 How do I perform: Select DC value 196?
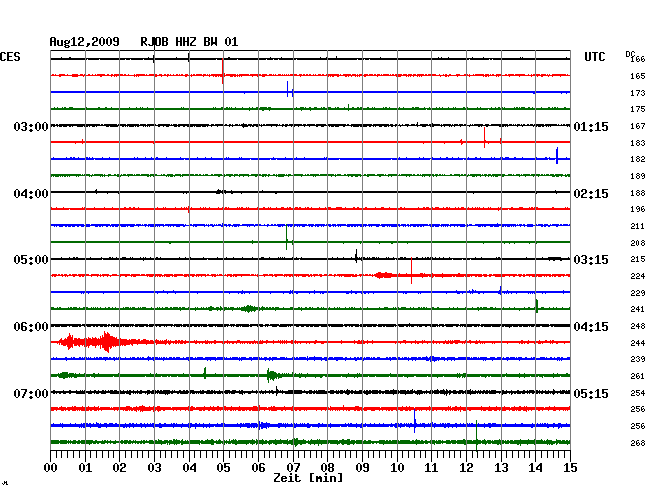click(638, 209)
